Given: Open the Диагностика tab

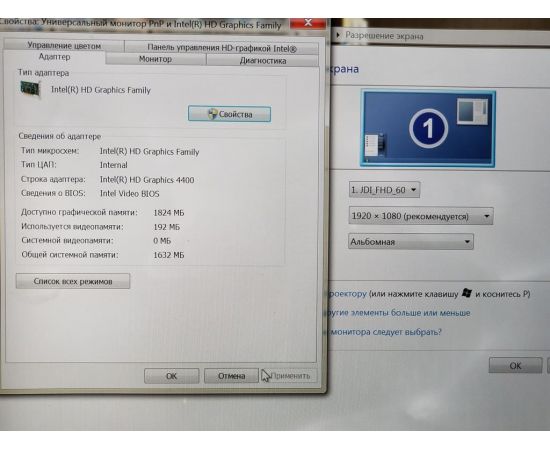Looking at the screenshot, I should tap(263, 60).
